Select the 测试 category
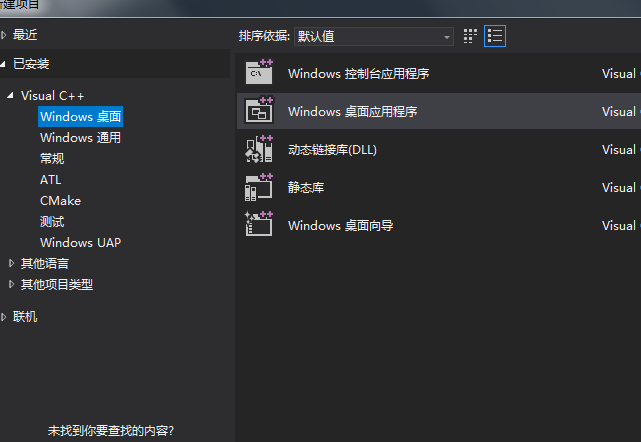 (52, 222)
